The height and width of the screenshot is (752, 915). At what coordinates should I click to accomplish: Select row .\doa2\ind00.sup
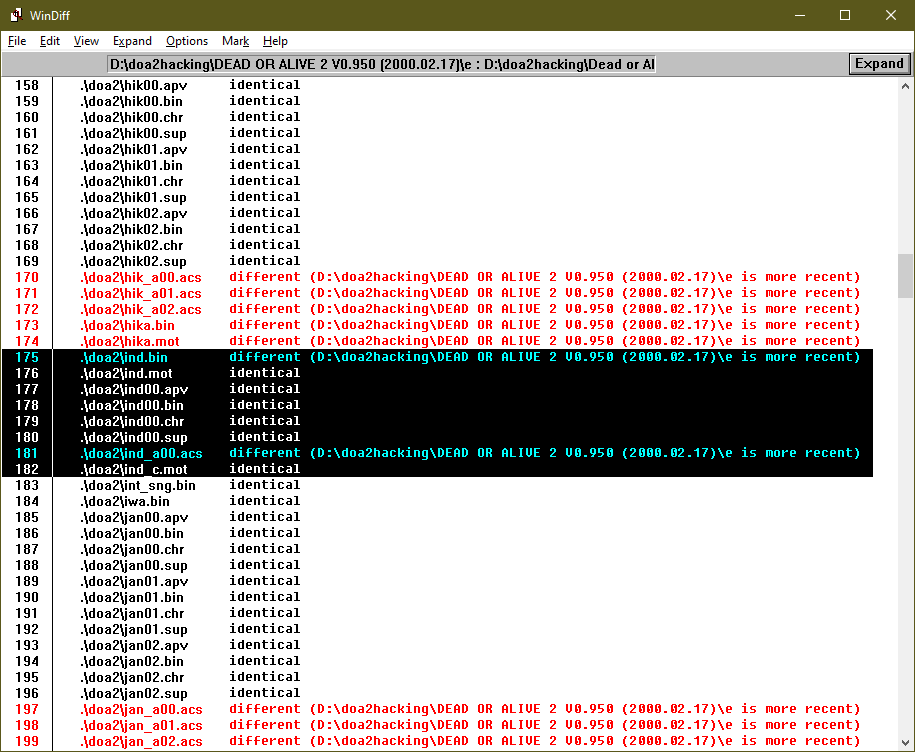(x=437, y=437)
